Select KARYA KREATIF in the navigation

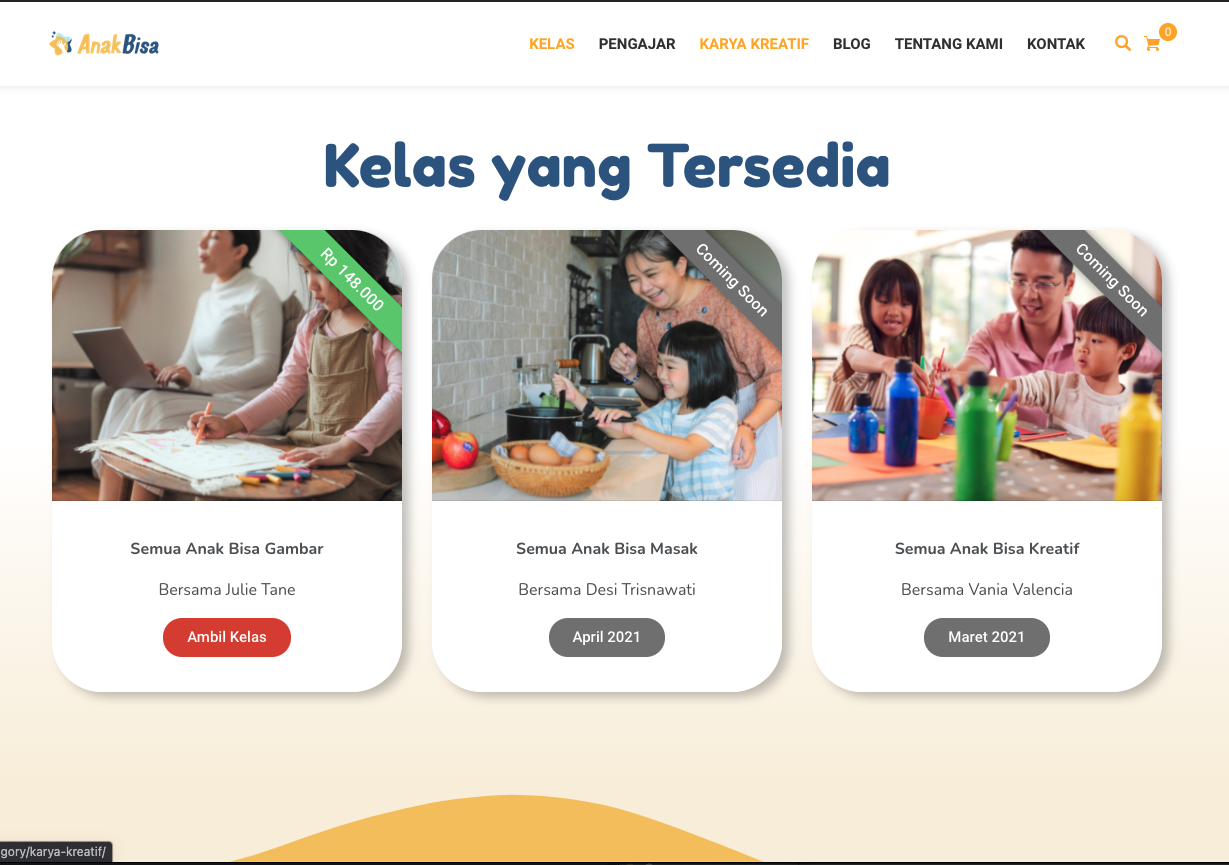(754, 44)
